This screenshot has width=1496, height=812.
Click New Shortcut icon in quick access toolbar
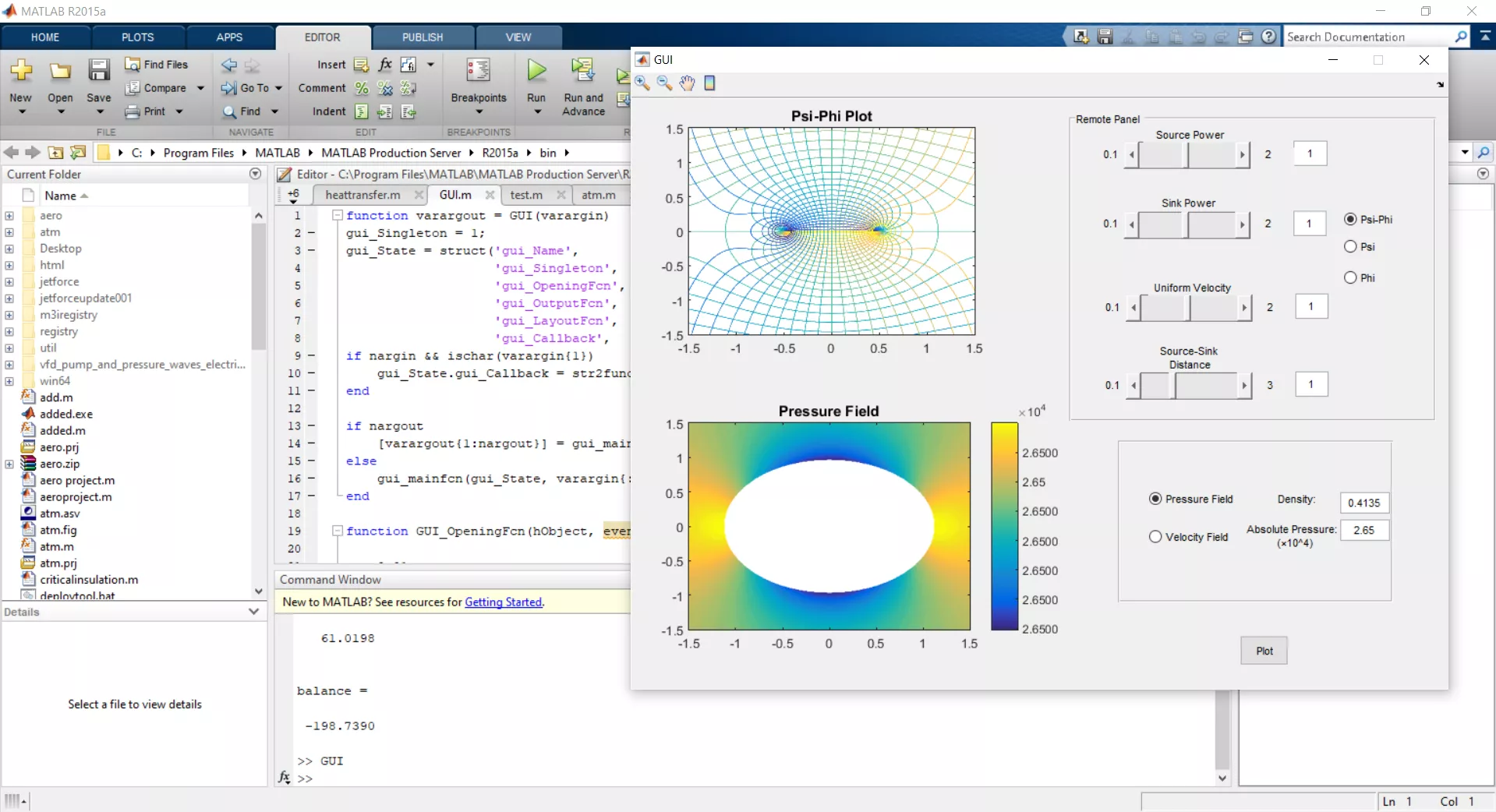pyautogui.click(x=1080, y=37)
